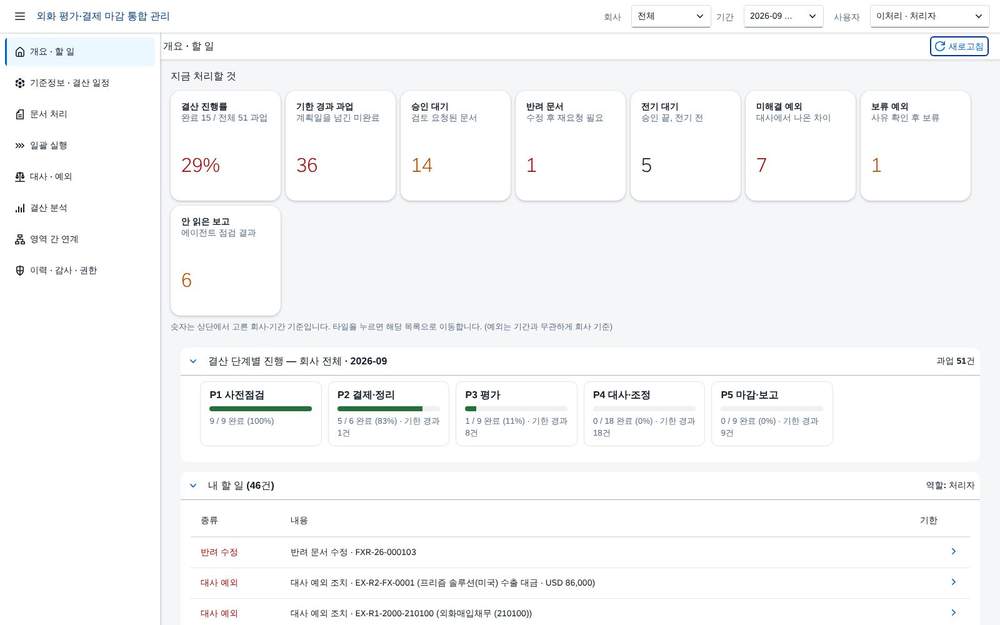Open the 기간 dropdown showing 2026-09

(x=783, y=16)
